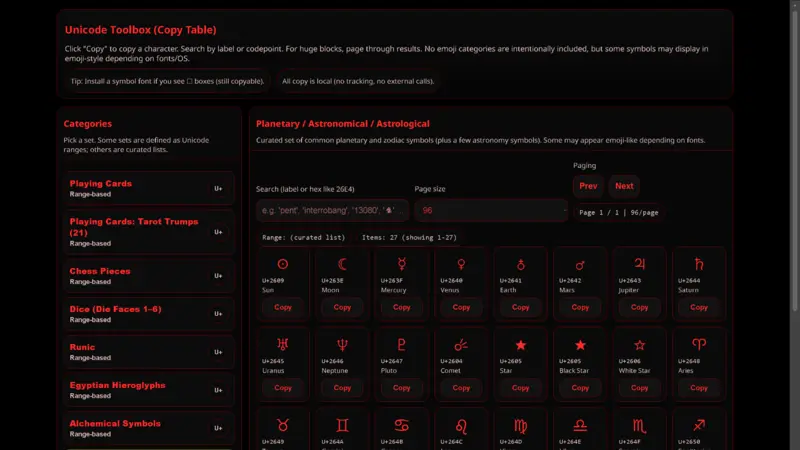Click the Black Star glyph

click(580, 345)
